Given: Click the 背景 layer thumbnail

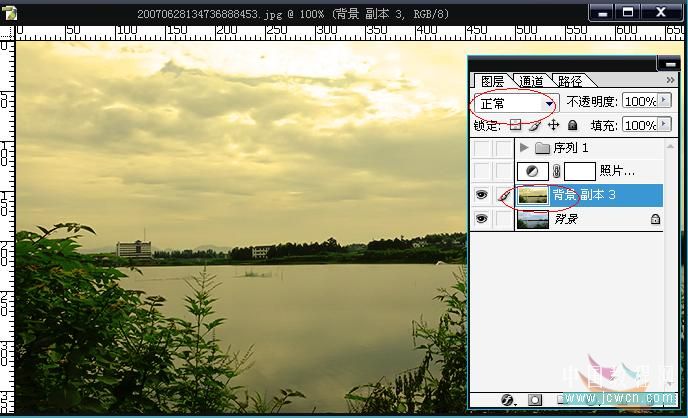Looking at the screenshot, I should click(x=533, y=219).
